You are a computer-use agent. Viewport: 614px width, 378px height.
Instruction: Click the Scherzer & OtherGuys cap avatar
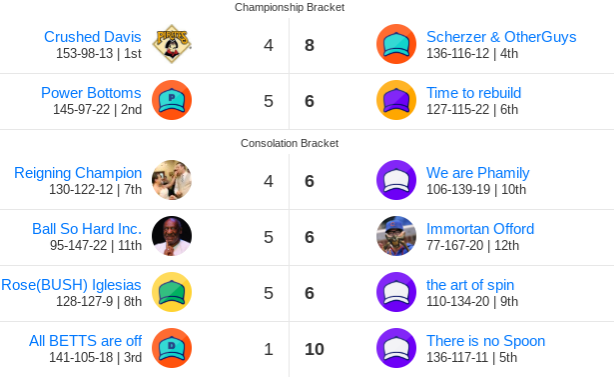tap(396, 44)
